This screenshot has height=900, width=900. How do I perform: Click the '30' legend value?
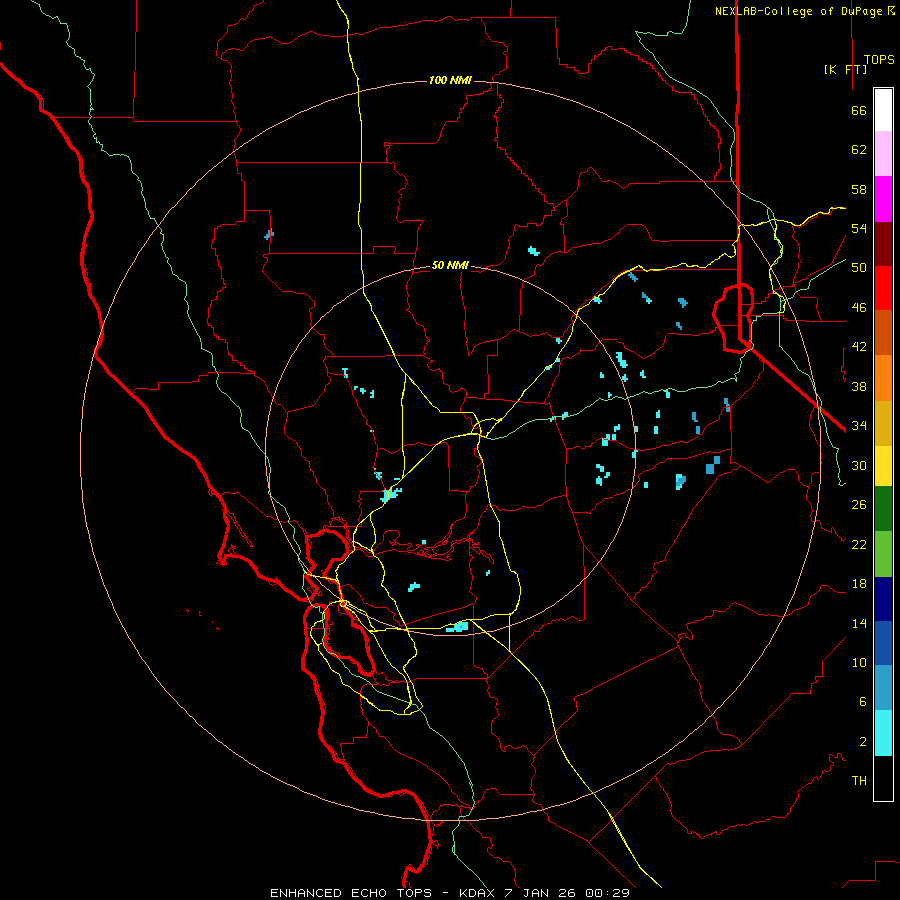(859, 465)
